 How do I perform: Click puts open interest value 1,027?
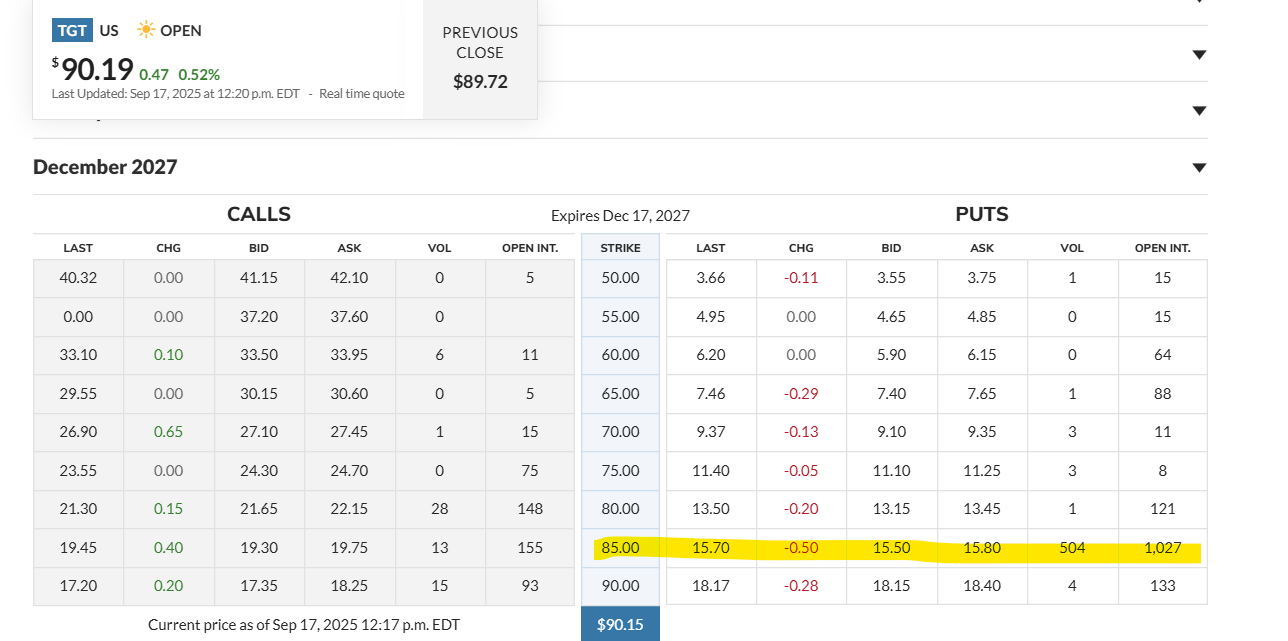[1162, 548]
